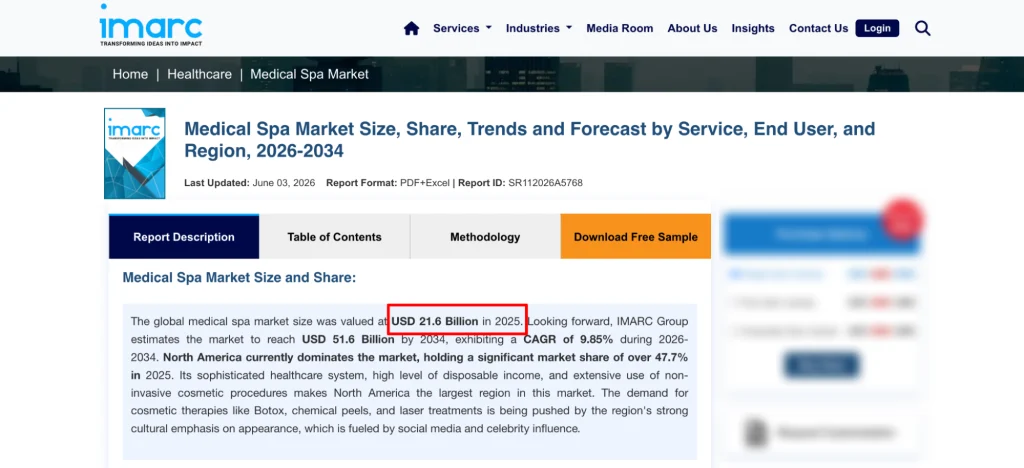The width and height of the screenshot is (1024, 468).
Task: Navigate to Contact Us
Action: tap(818, 28)
